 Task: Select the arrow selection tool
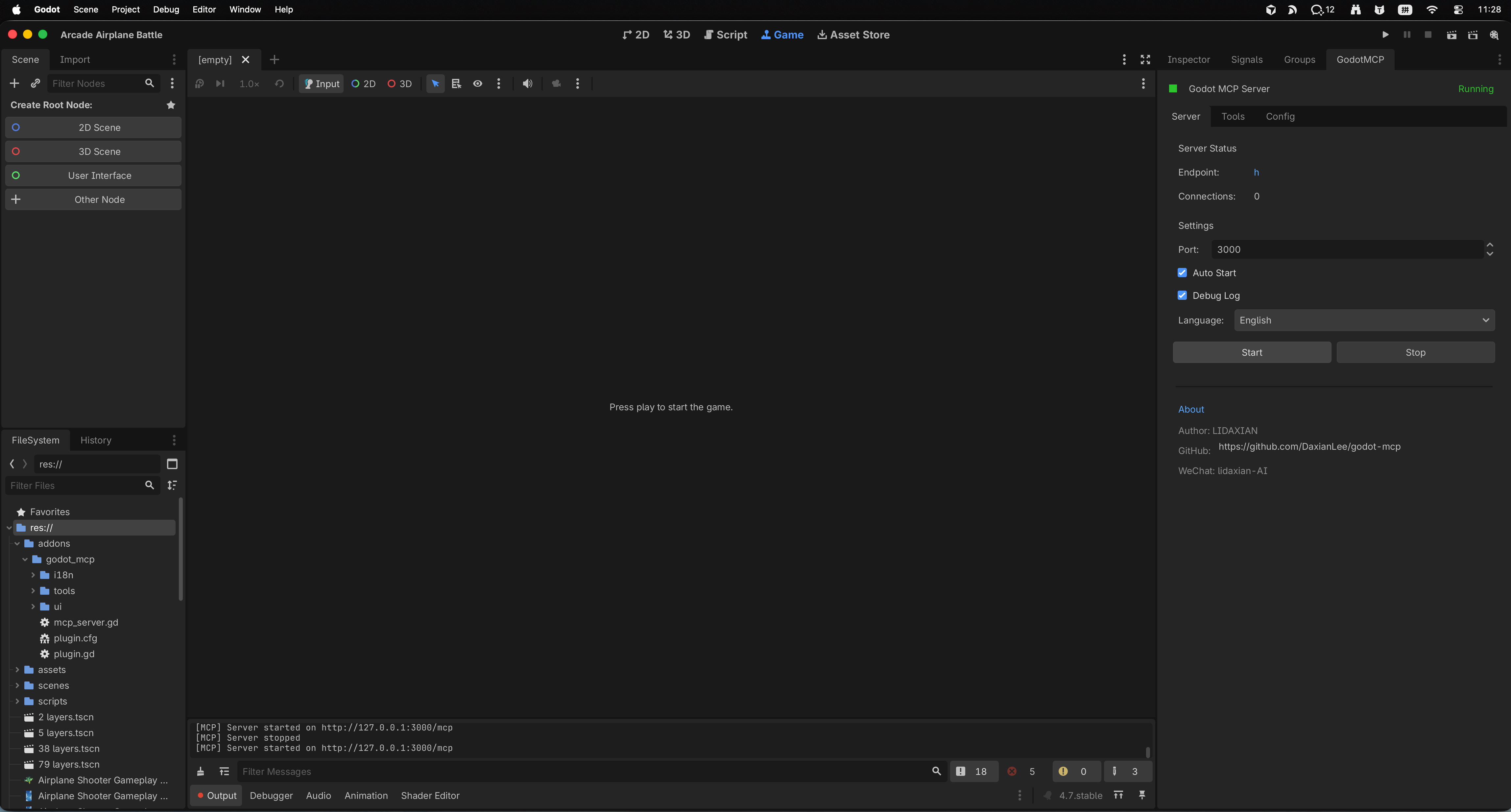click(435, 84)
